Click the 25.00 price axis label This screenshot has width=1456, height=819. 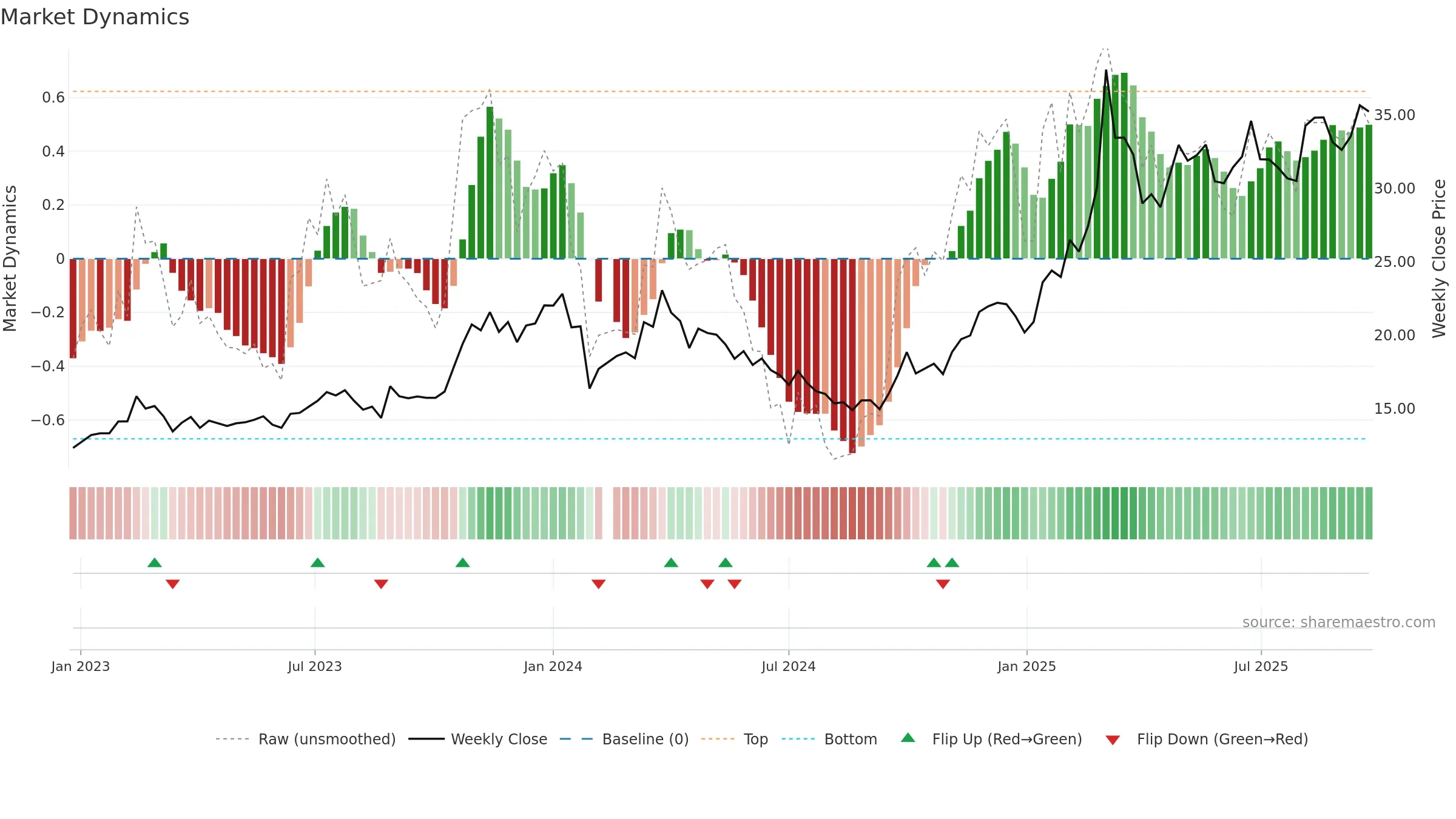click(1395, 261)
